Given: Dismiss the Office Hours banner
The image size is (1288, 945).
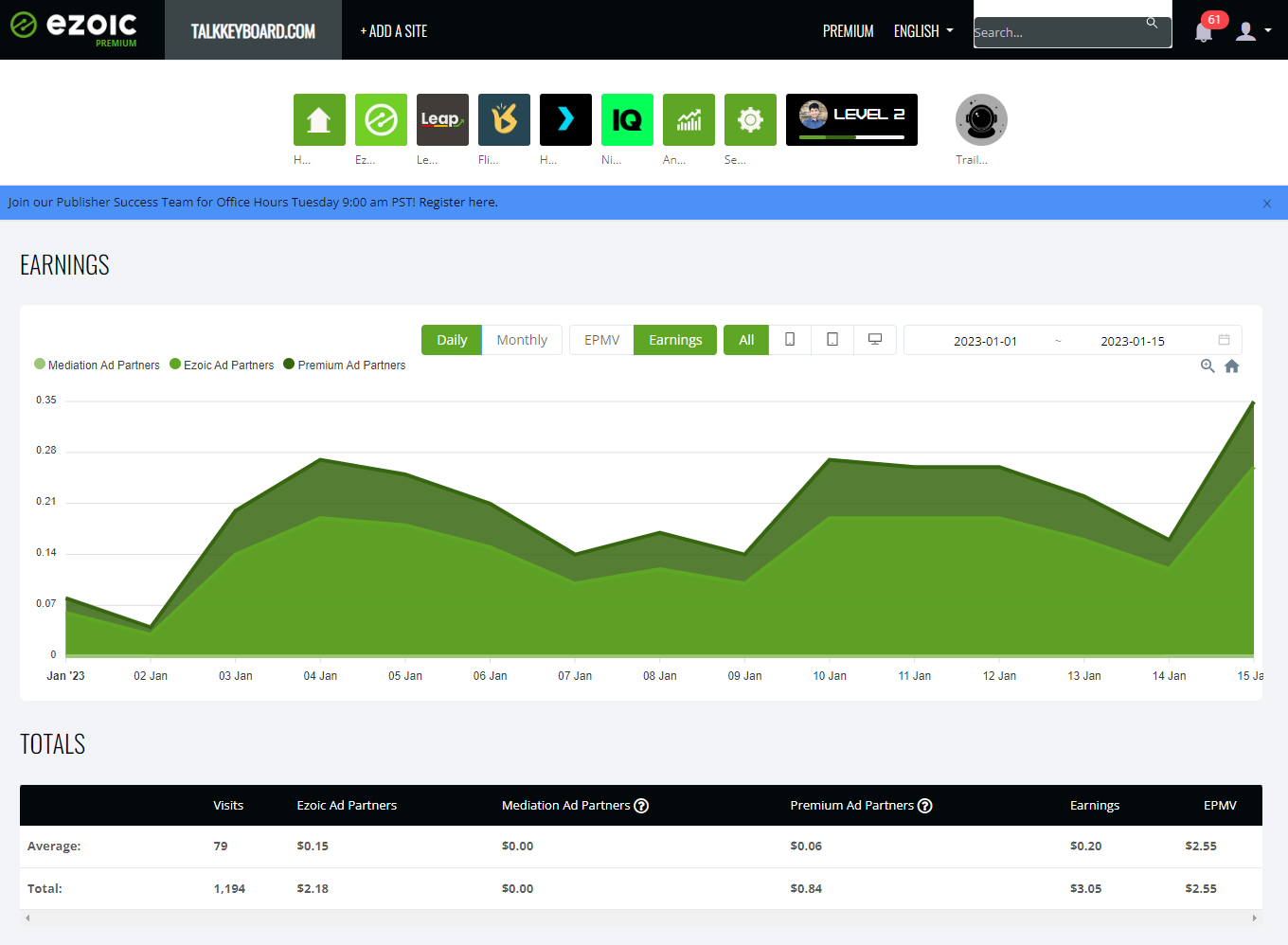Looking at the screenshot, I should tap(1267, 204).
